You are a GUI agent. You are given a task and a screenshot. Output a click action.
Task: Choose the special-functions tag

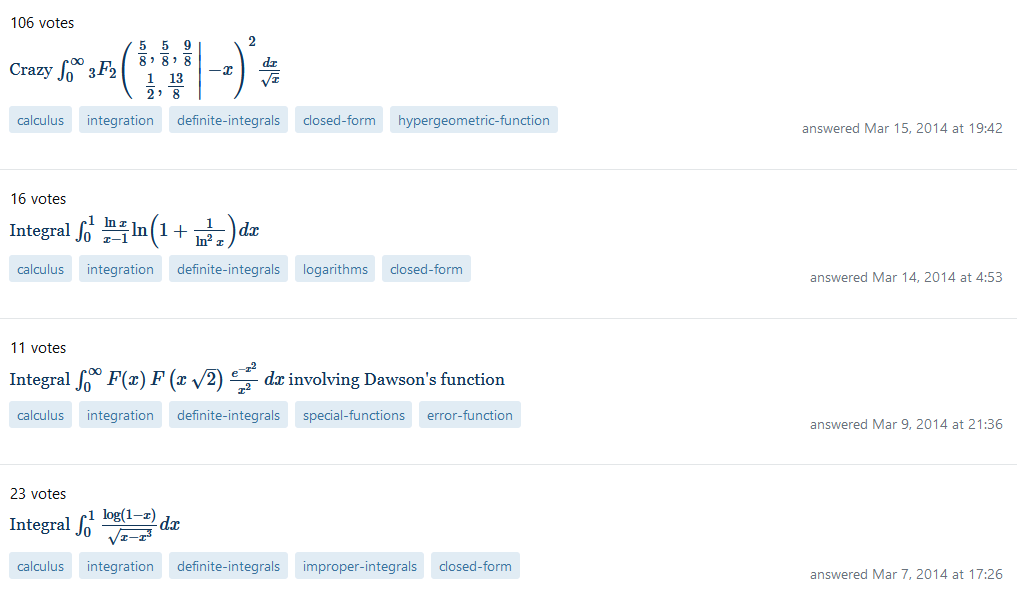[353, 415]
